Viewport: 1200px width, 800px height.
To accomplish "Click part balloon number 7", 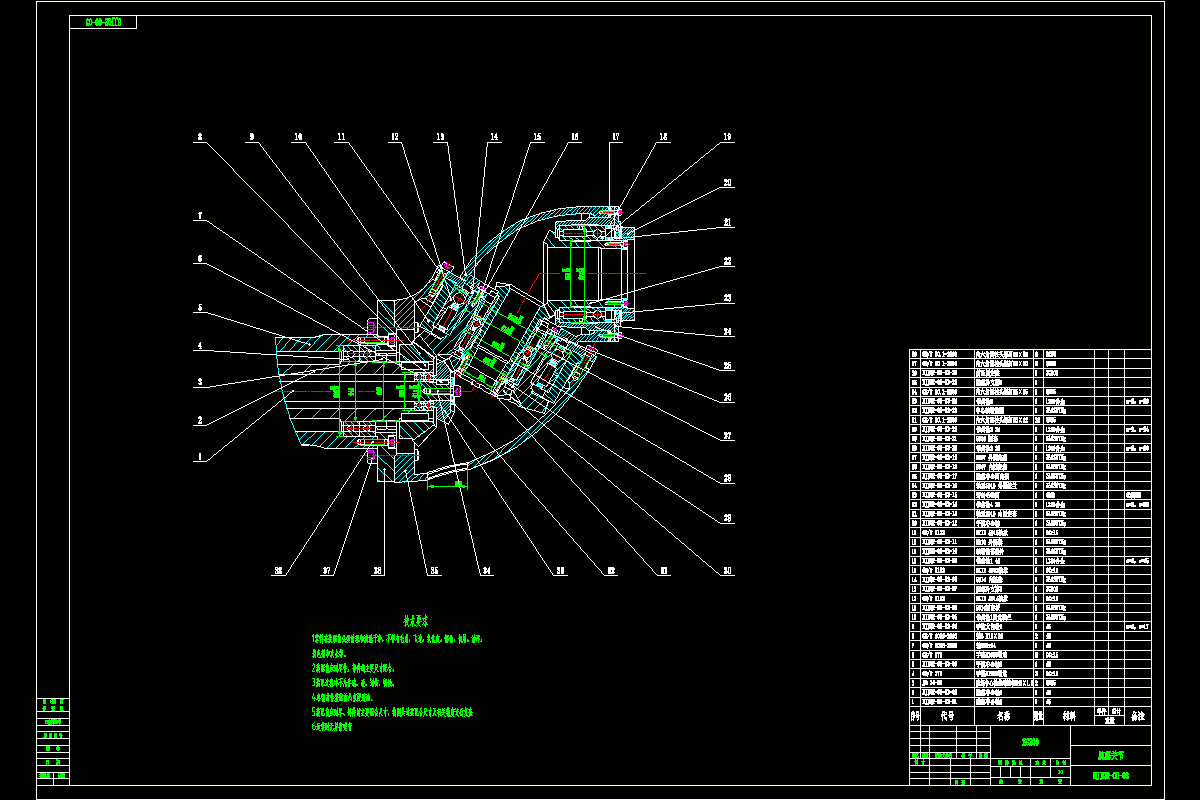I will (x=199, y=215).
